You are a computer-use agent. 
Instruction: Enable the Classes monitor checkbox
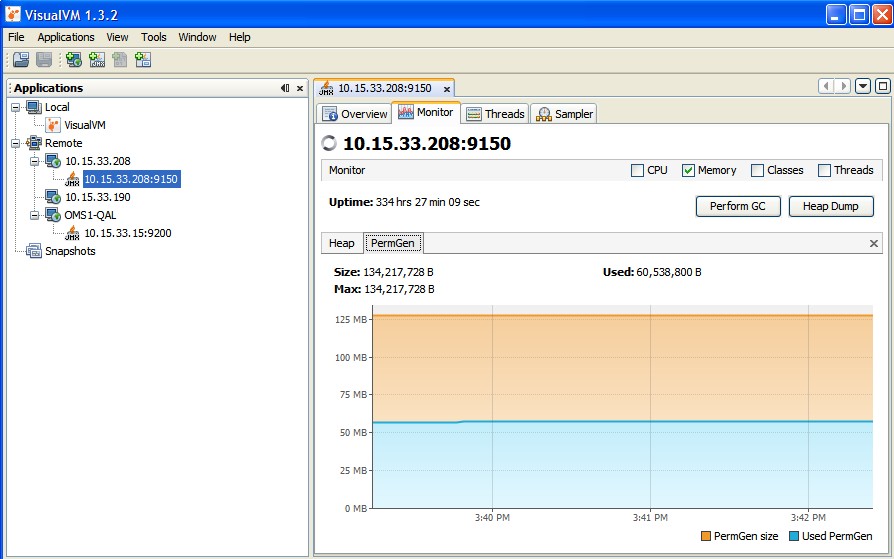coord(757,170)
